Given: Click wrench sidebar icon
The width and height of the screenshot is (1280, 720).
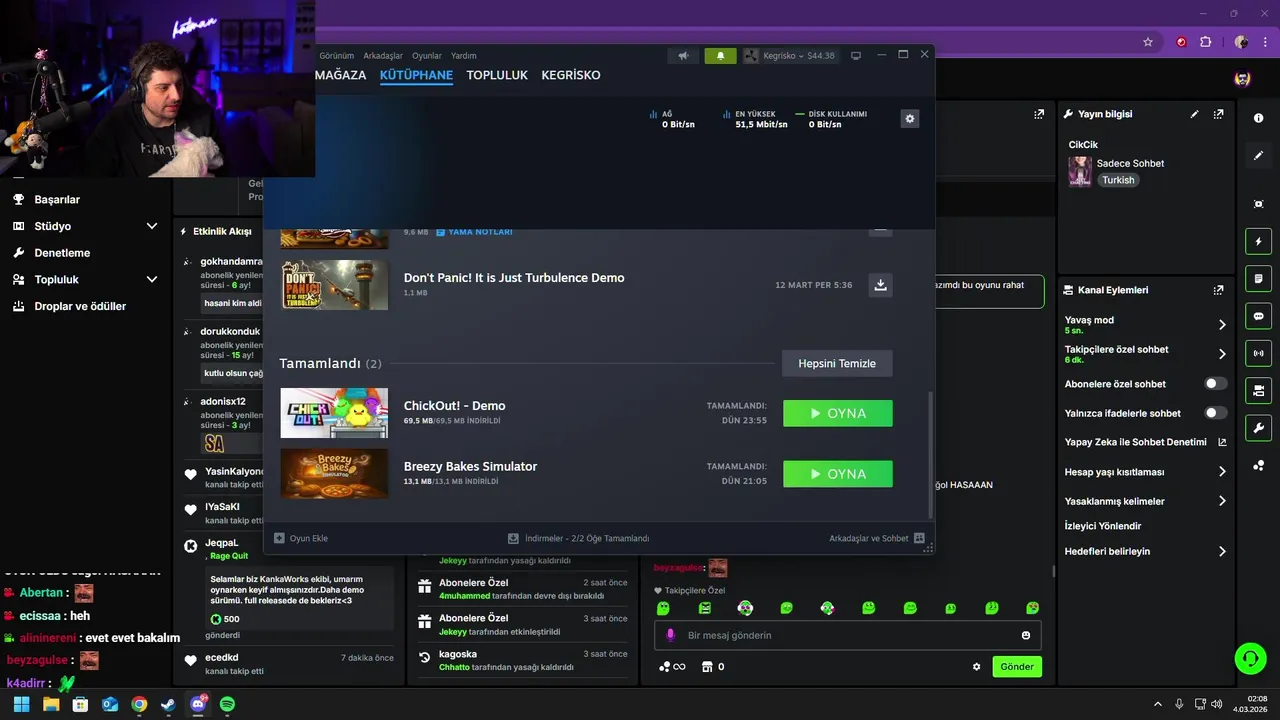Looking at the screenshot, I should (x=1258, y=428).
